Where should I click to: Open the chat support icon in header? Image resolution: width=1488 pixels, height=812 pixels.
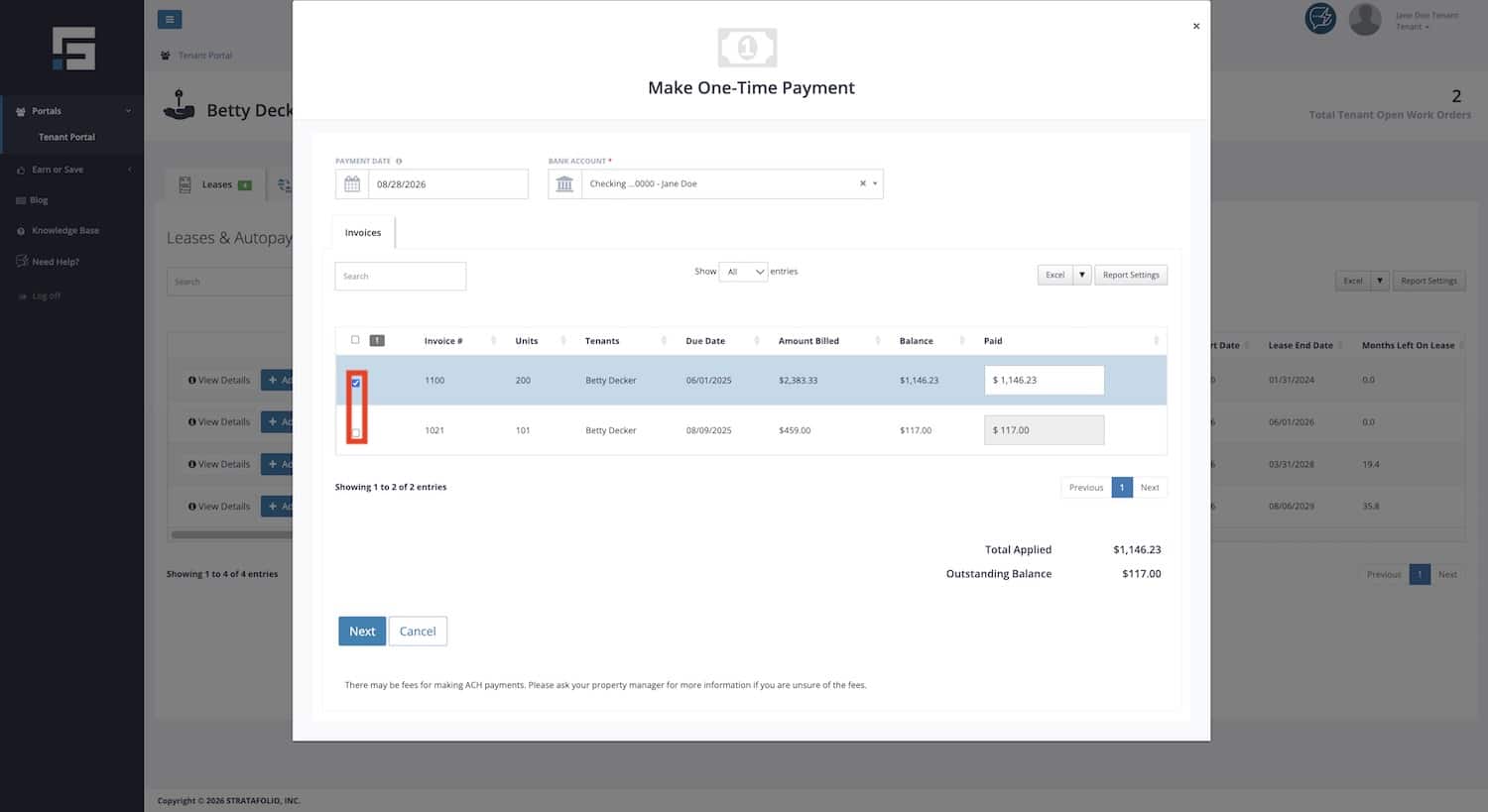(x=1320, y=18)
